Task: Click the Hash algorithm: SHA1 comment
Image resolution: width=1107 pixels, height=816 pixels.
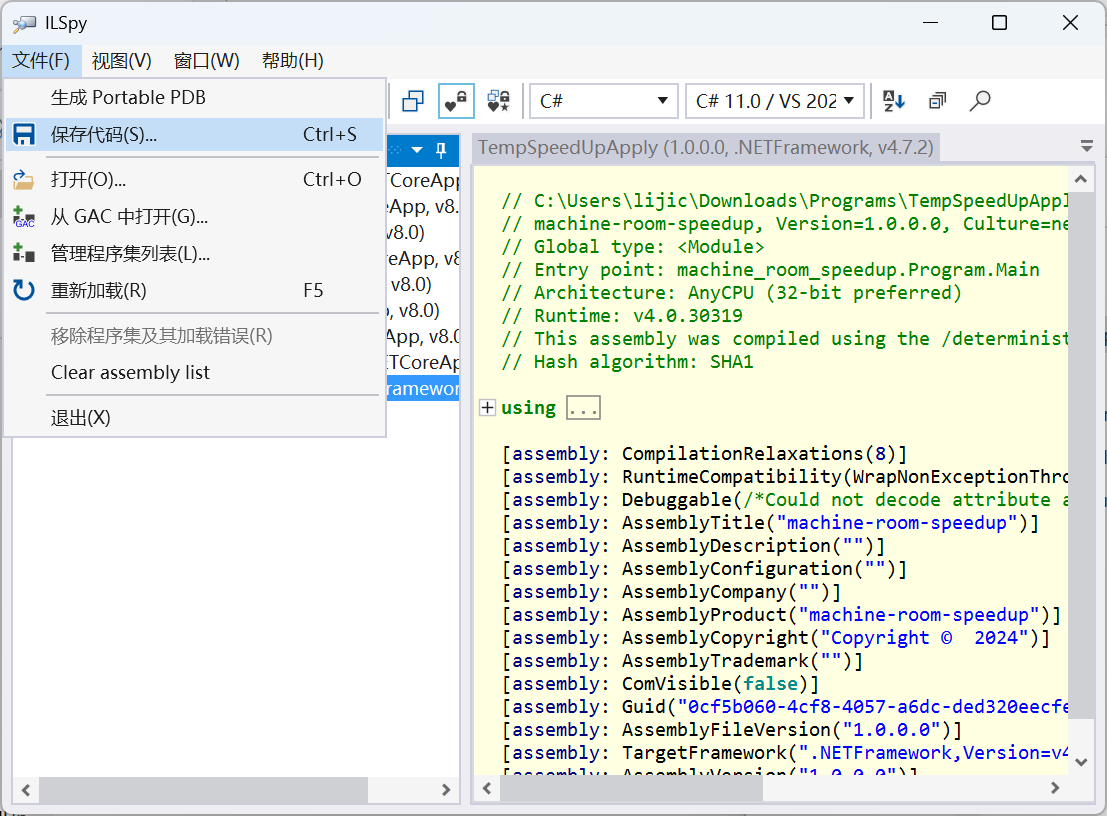Action: [628, 362]
